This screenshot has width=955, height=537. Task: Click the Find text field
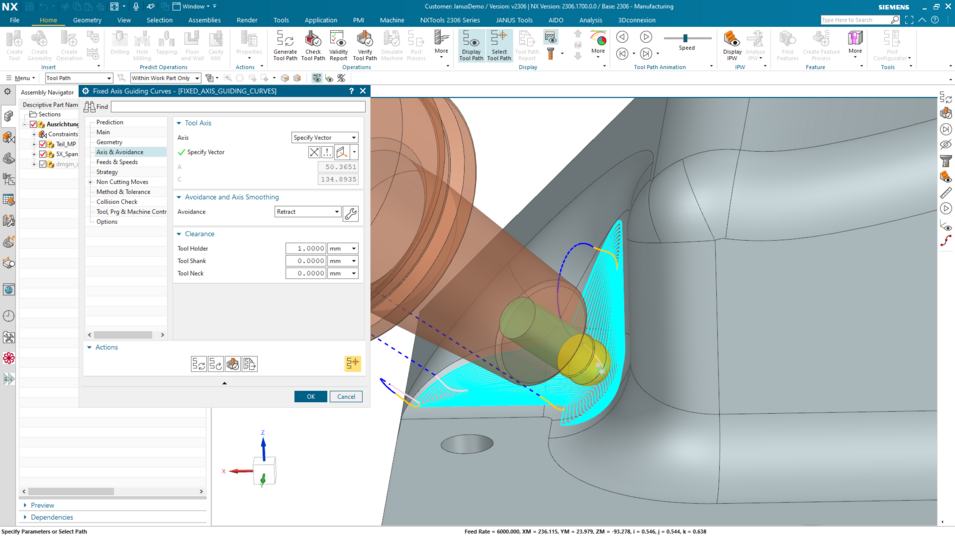[x=238, y=107]
